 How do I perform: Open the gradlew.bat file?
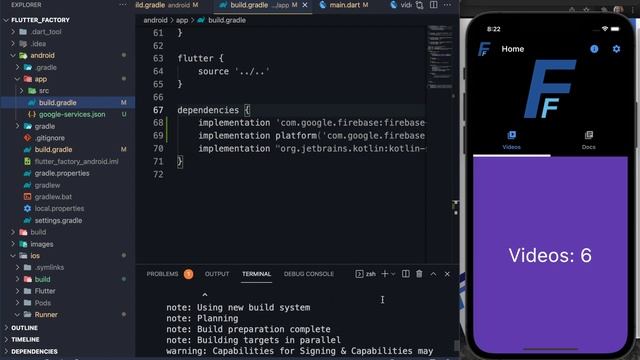(x=53, y=197)
